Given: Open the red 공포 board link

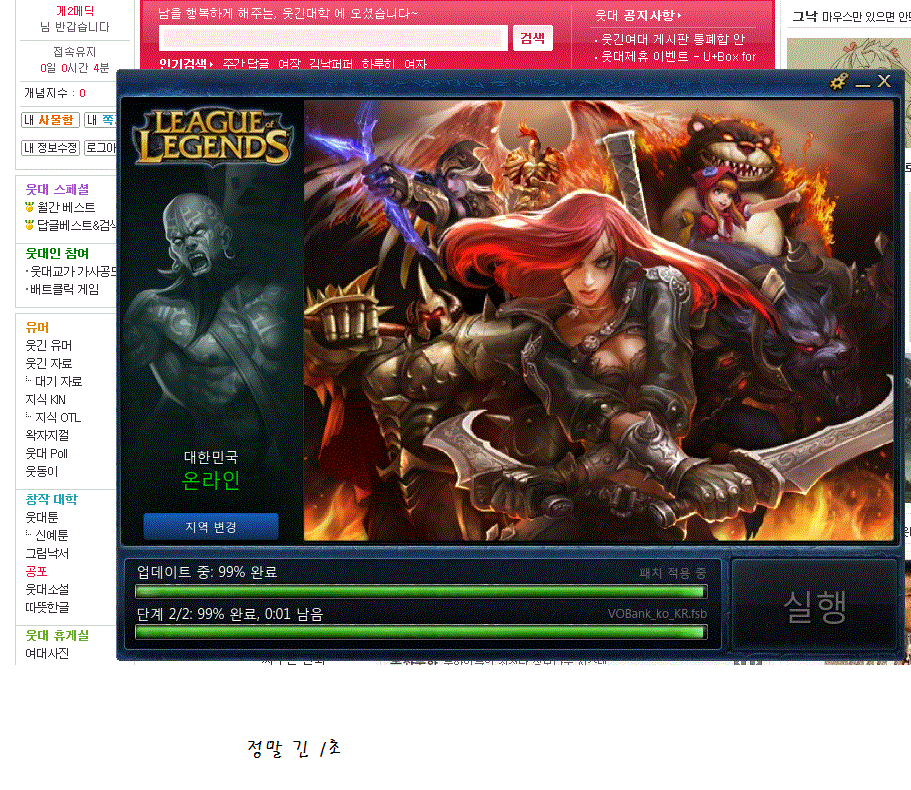Looking at the screenshot, I should pyautogui.click(x=36, y=571).
